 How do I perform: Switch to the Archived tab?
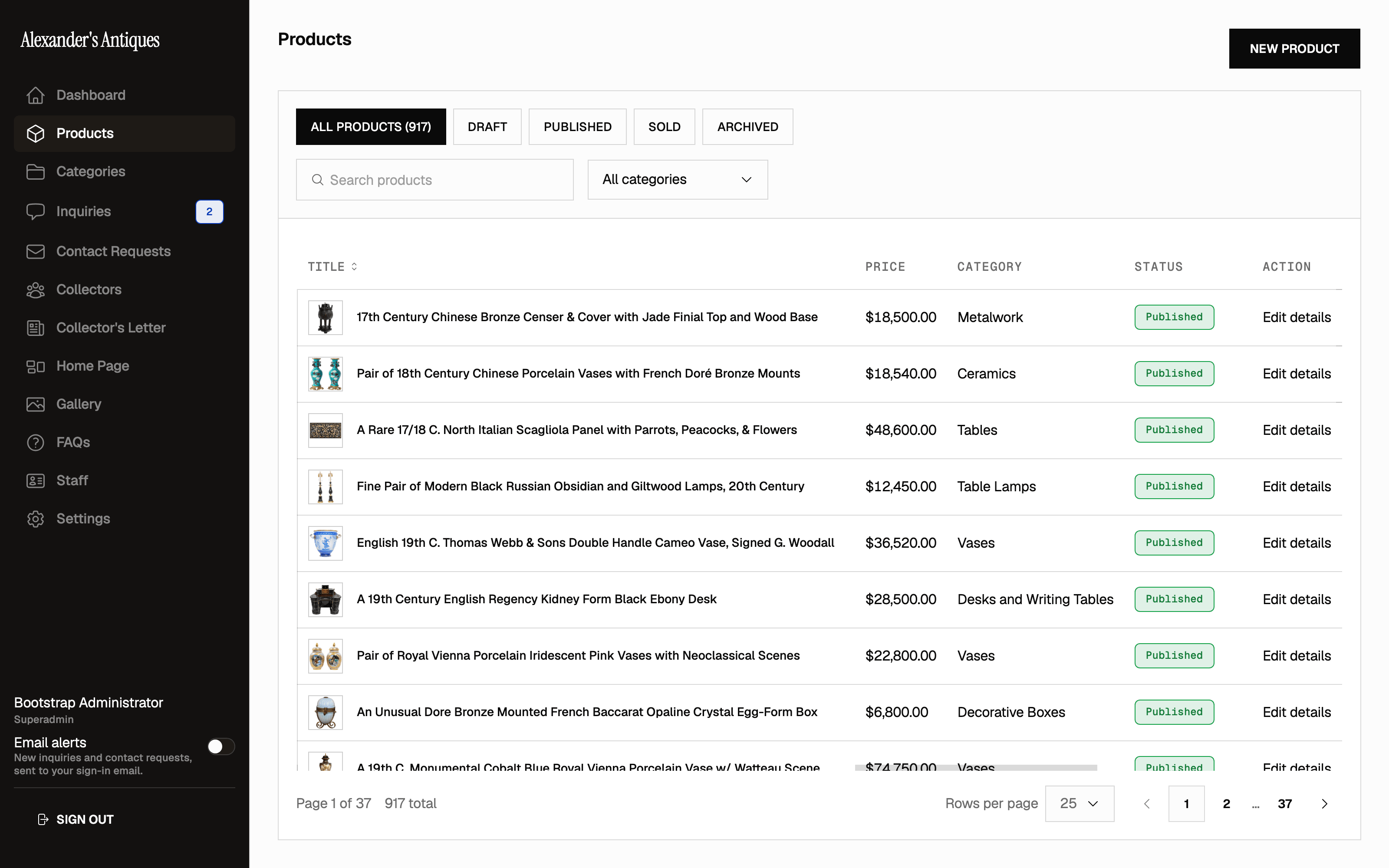[x=747, y=127]
